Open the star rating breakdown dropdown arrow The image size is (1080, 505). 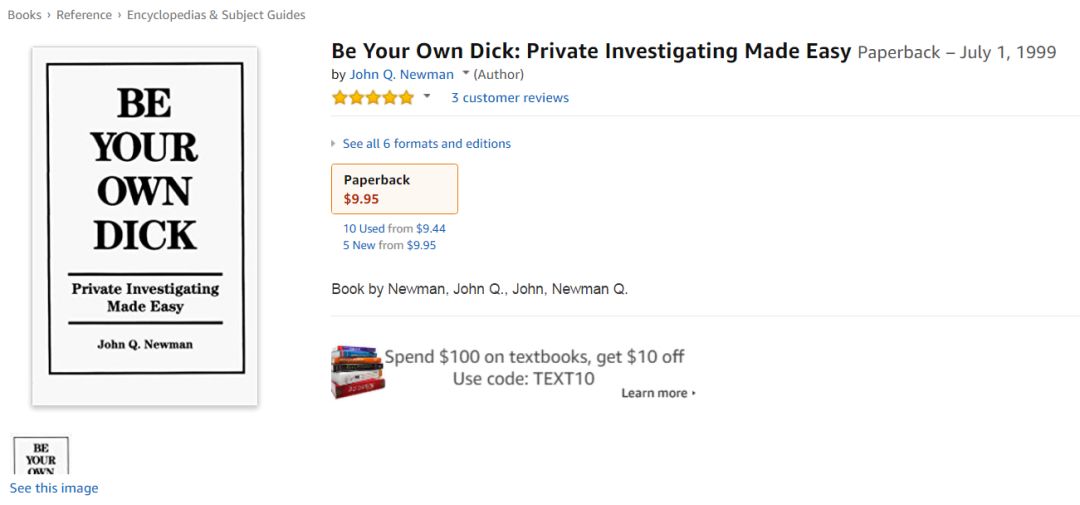pos(427,97)
